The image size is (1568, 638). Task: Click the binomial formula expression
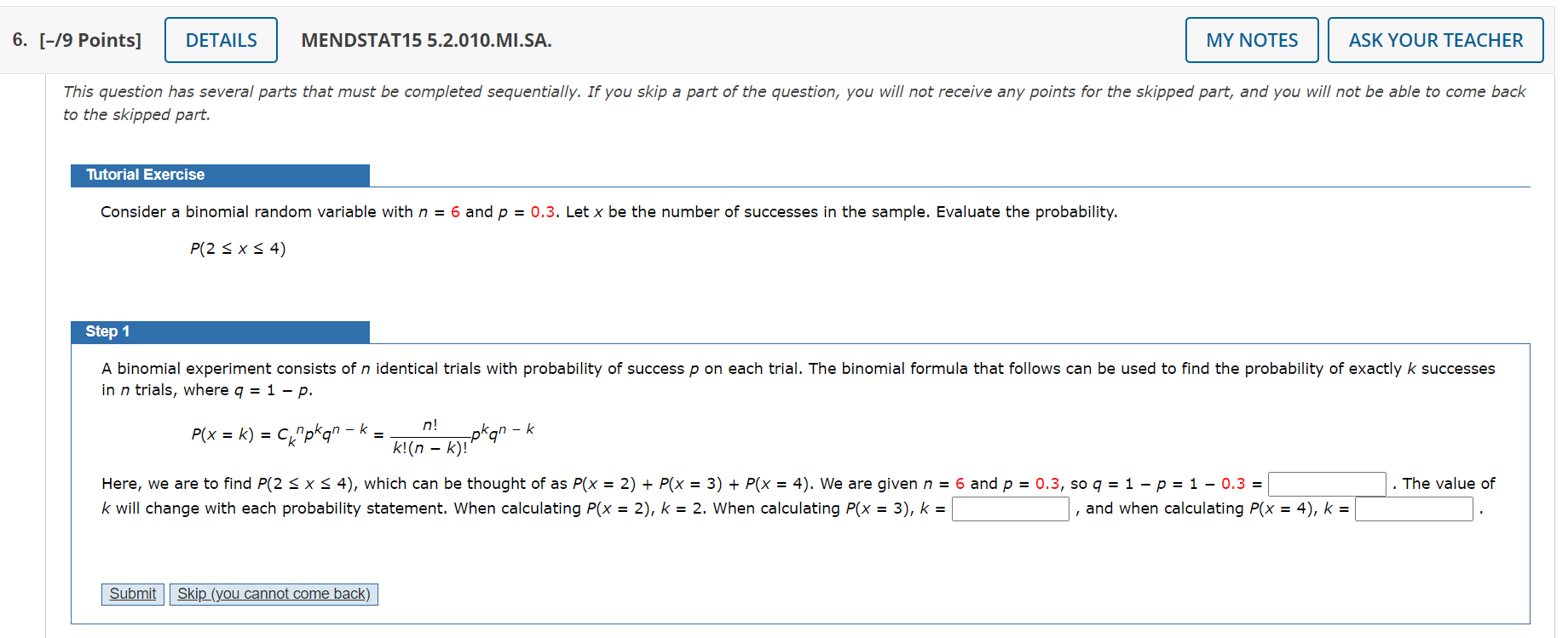click(362, 430)
